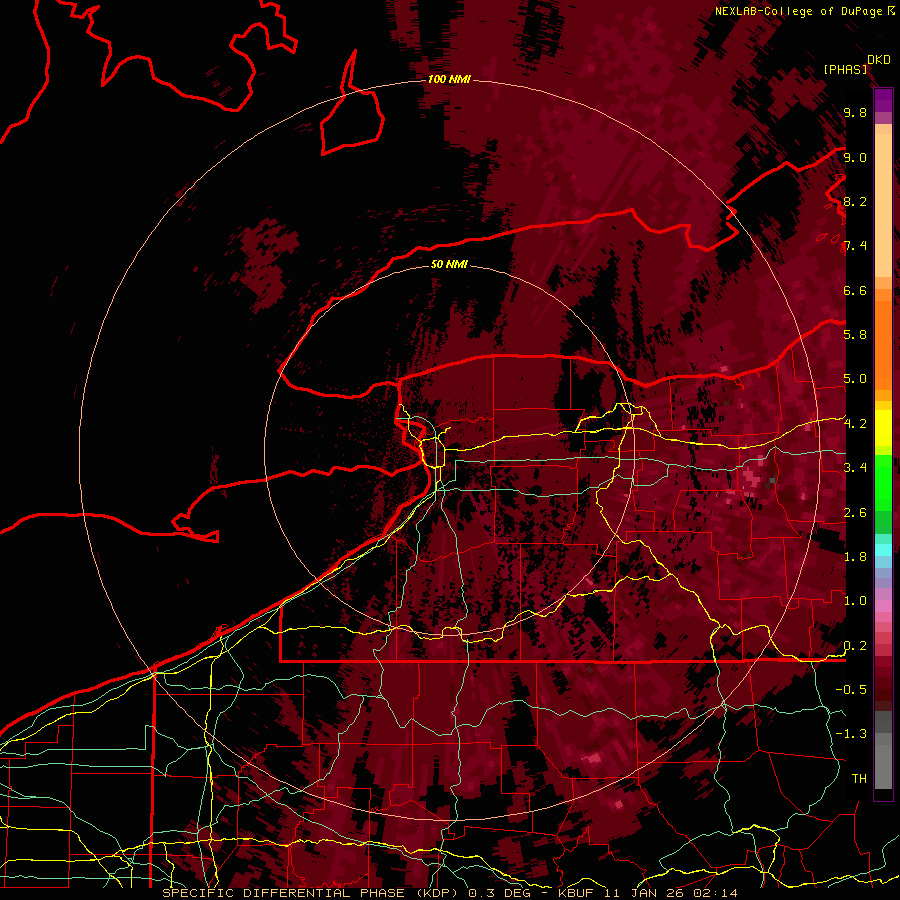Click the 5.8 legend value
This screenshot has width=900, height=900.
point(855,335)
